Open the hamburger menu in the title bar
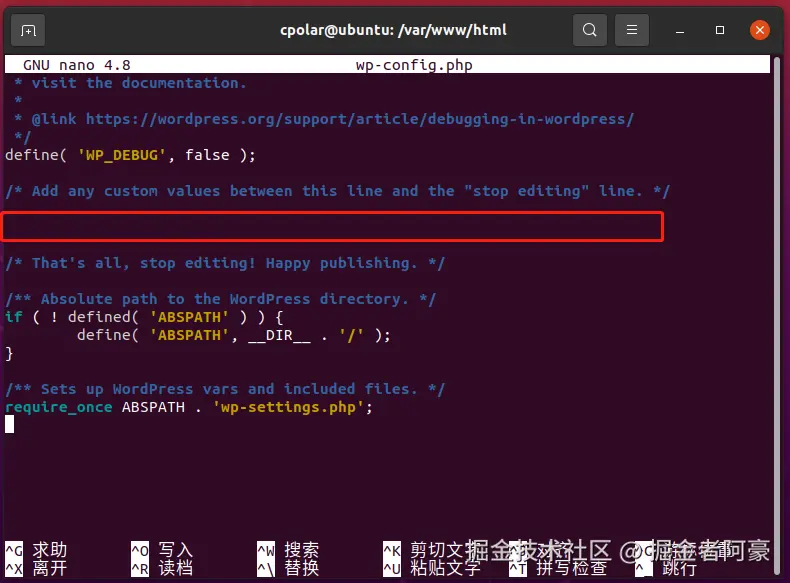 (632, 30)
